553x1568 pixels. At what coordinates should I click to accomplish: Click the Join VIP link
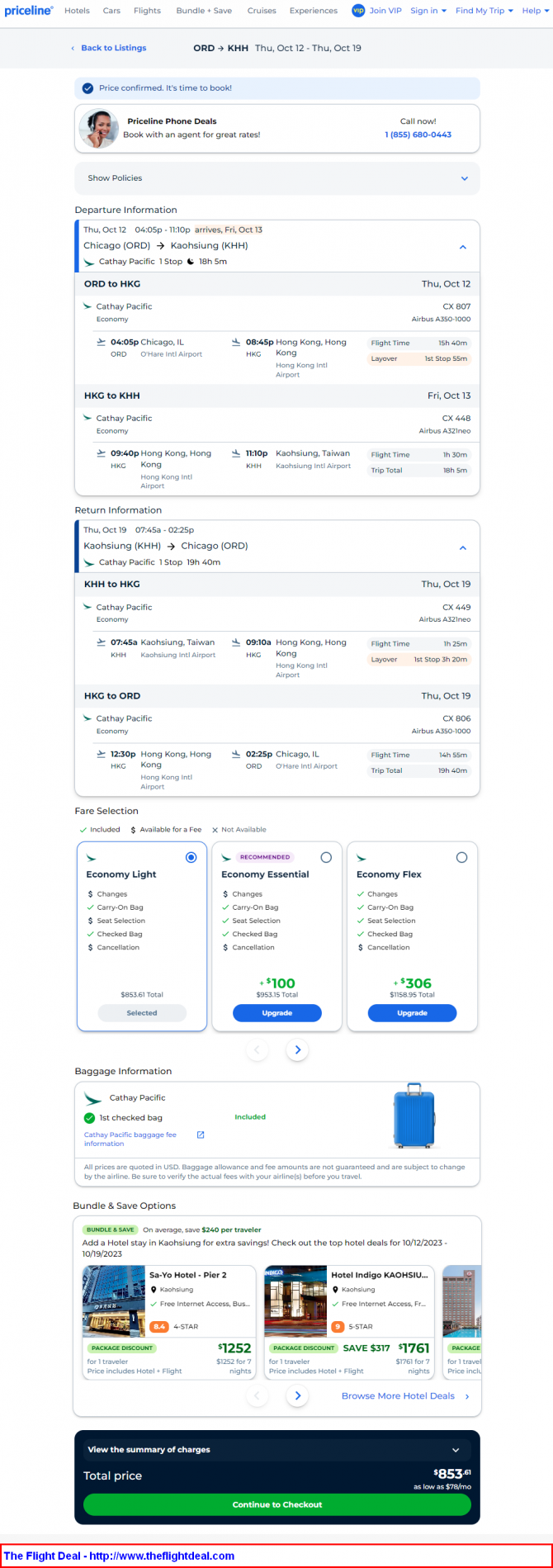[x=385, y=11]
